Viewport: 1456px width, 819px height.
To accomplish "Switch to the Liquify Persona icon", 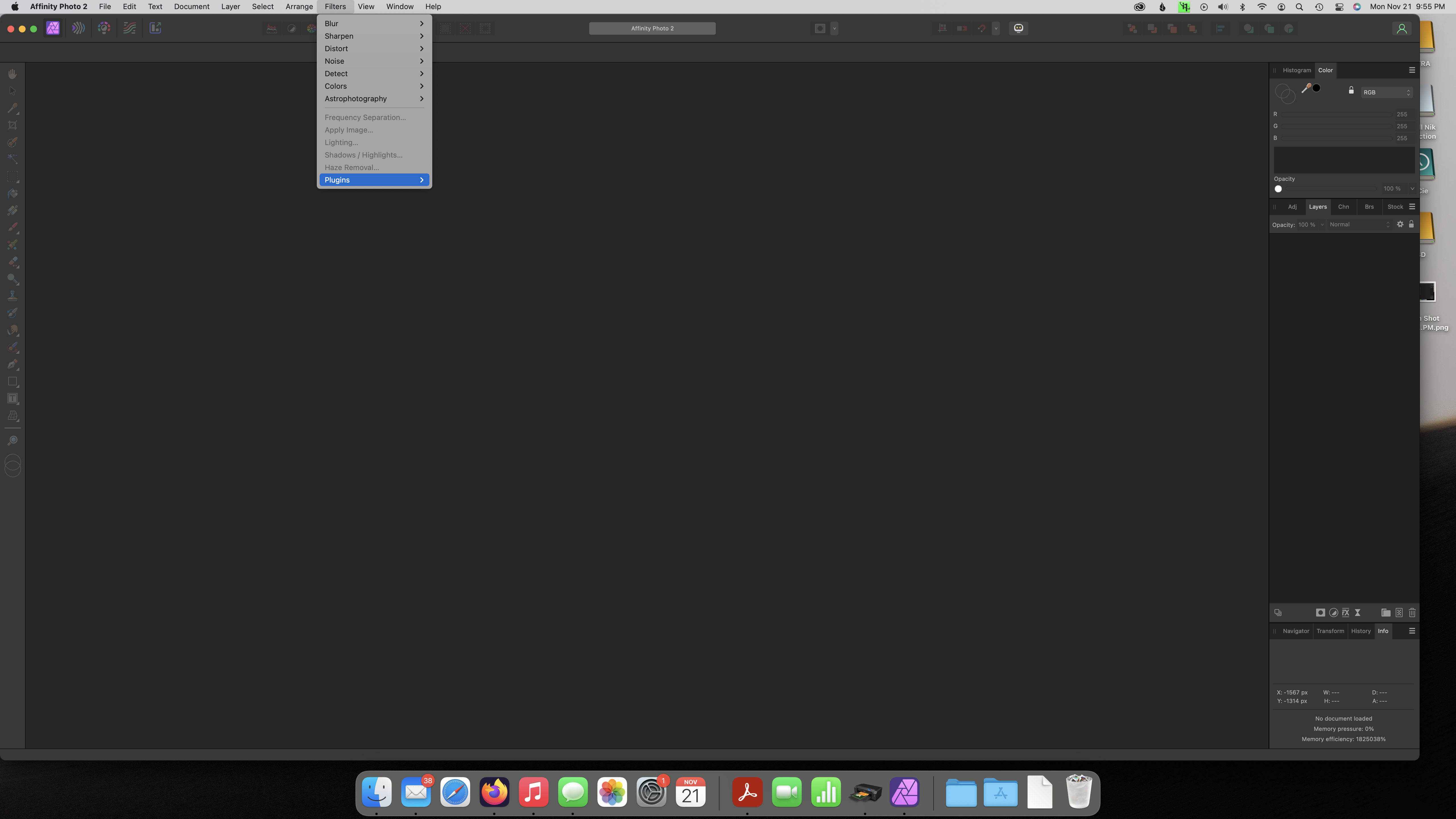I will [x=78, y=28].
